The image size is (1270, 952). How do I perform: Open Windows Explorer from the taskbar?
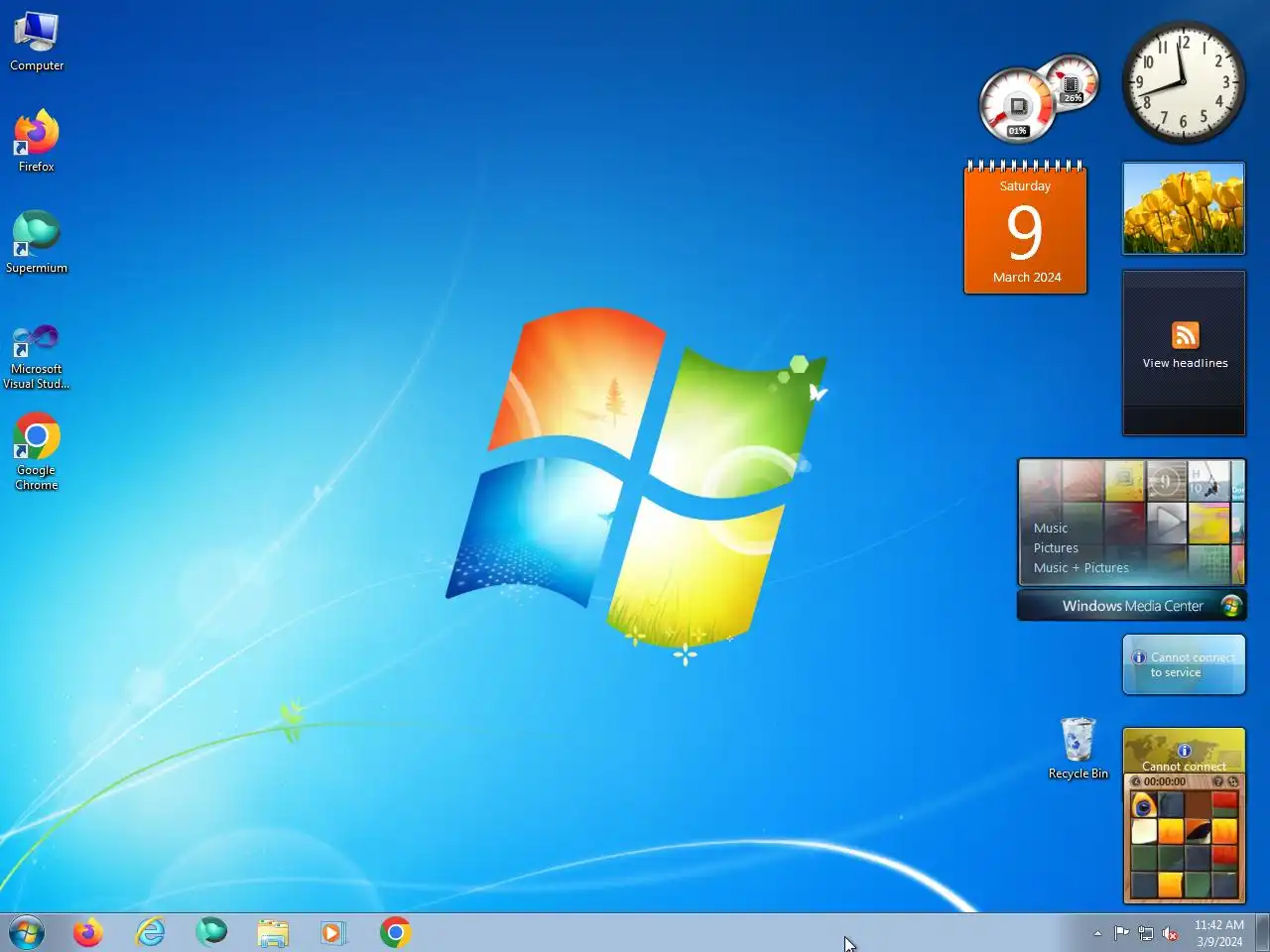[273, 933]
